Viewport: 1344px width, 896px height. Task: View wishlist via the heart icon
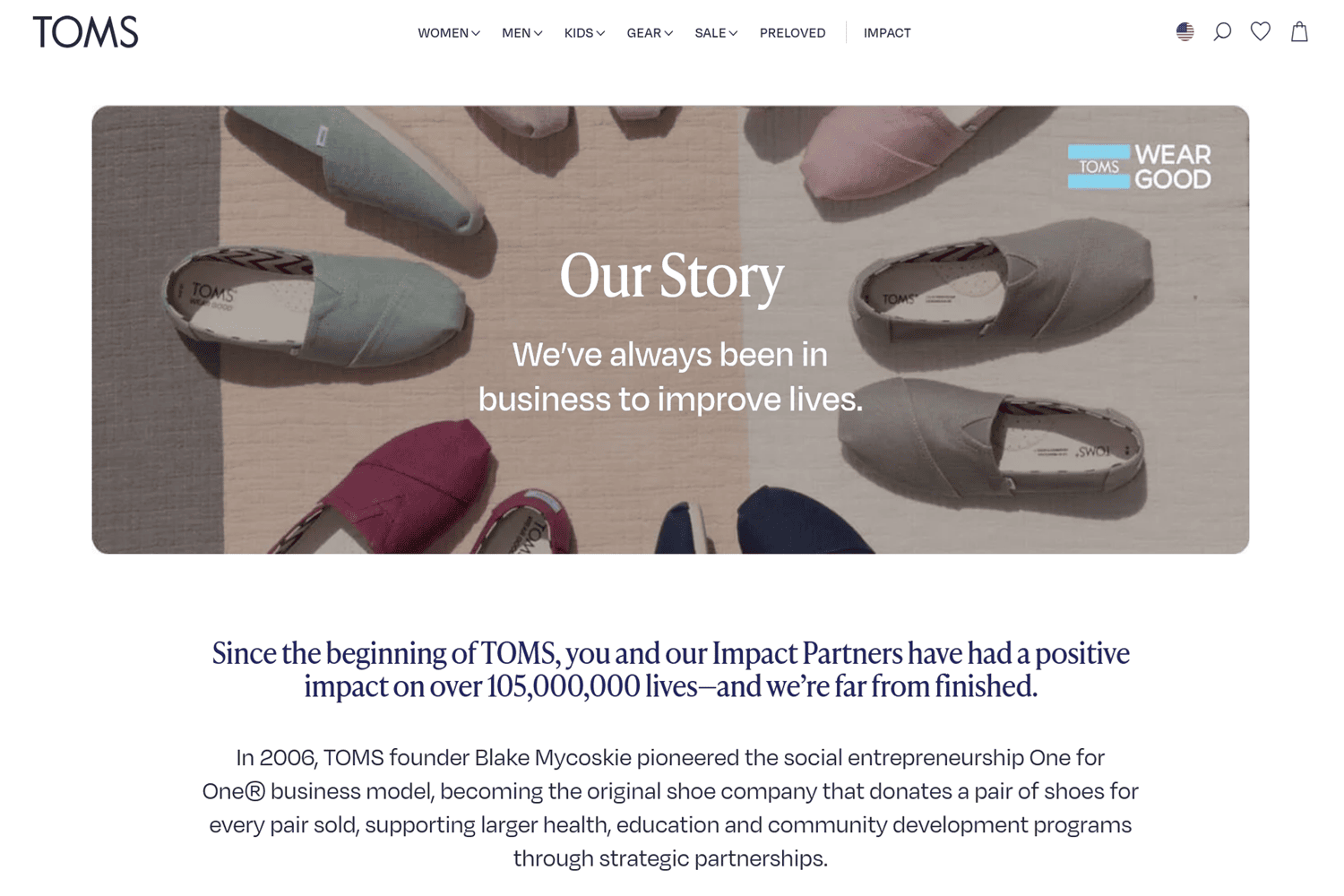(x=1261, y=31)
